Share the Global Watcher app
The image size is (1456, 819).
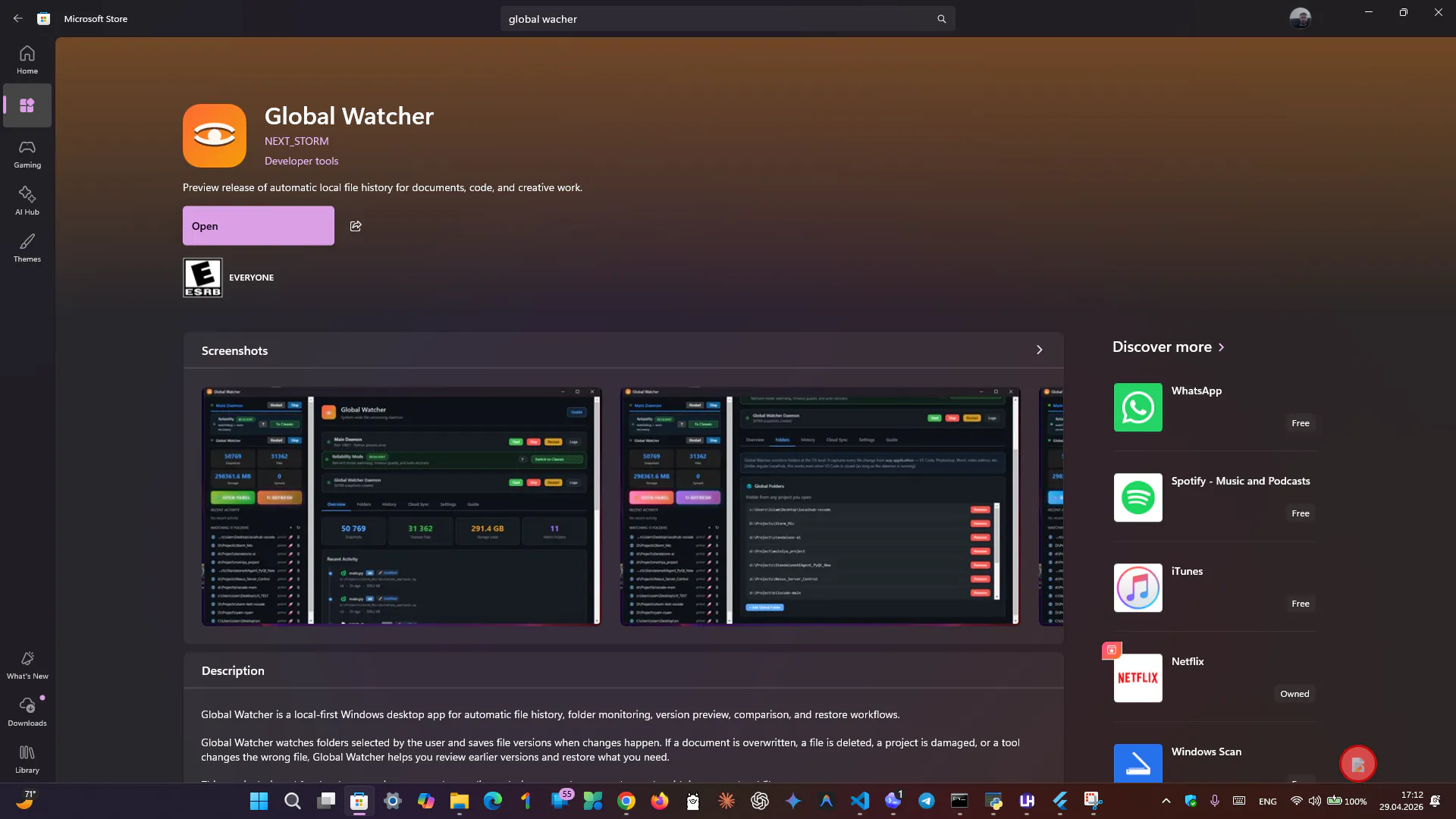356,226
